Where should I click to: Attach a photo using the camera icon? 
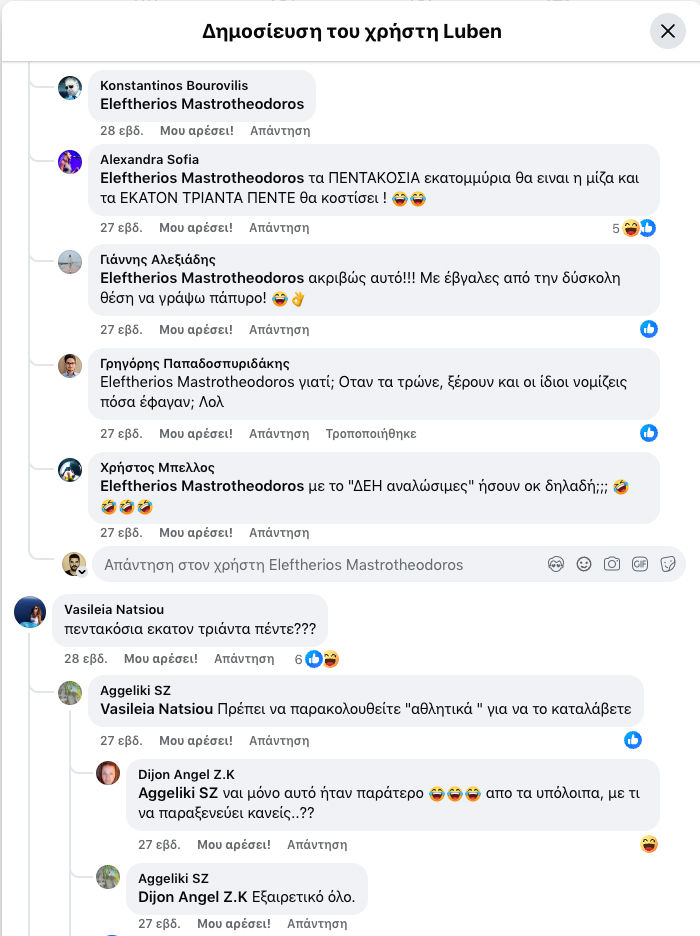tap(611, 564)
